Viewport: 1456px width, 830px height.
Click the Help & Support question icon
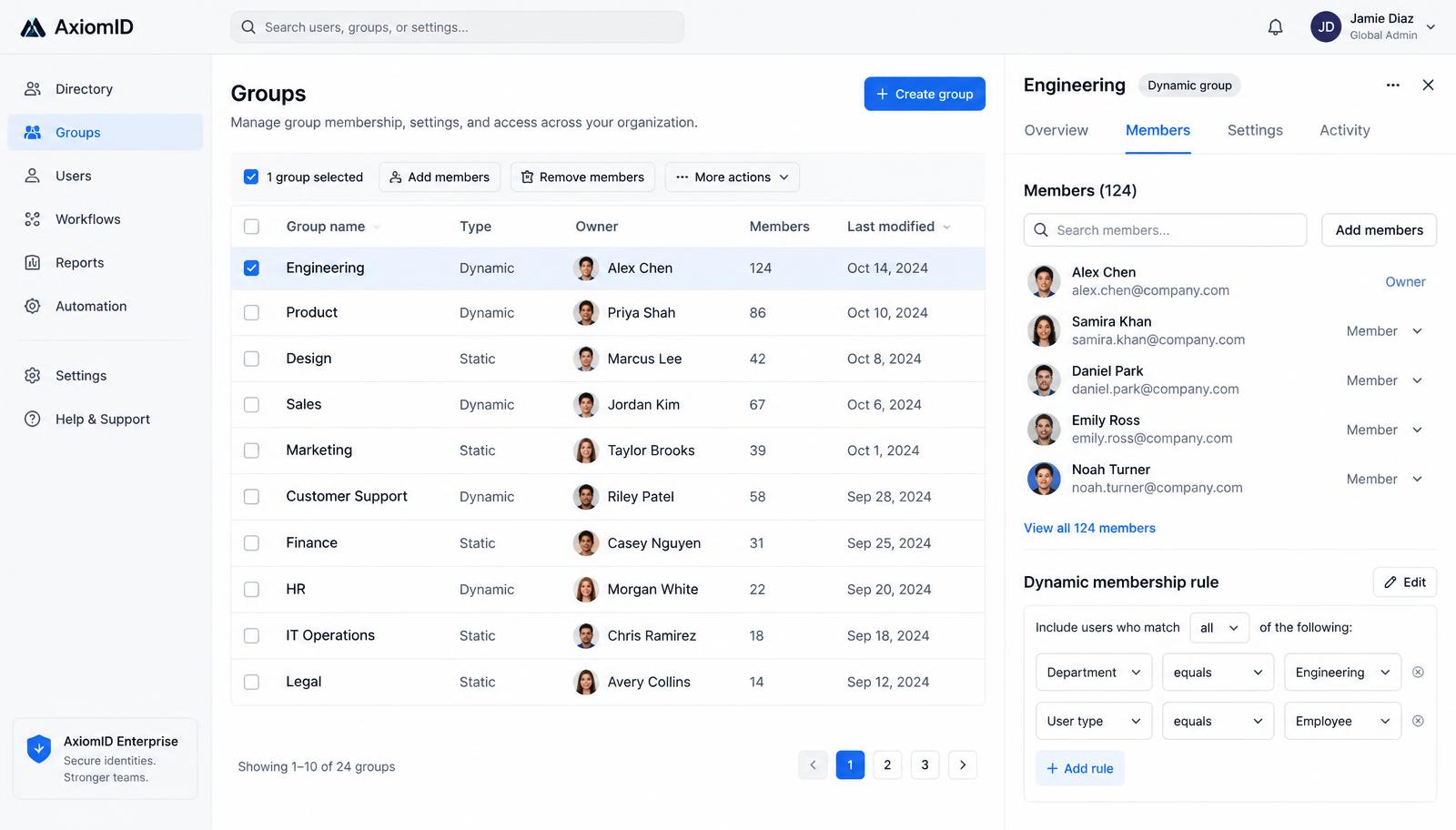coord(33,420)
